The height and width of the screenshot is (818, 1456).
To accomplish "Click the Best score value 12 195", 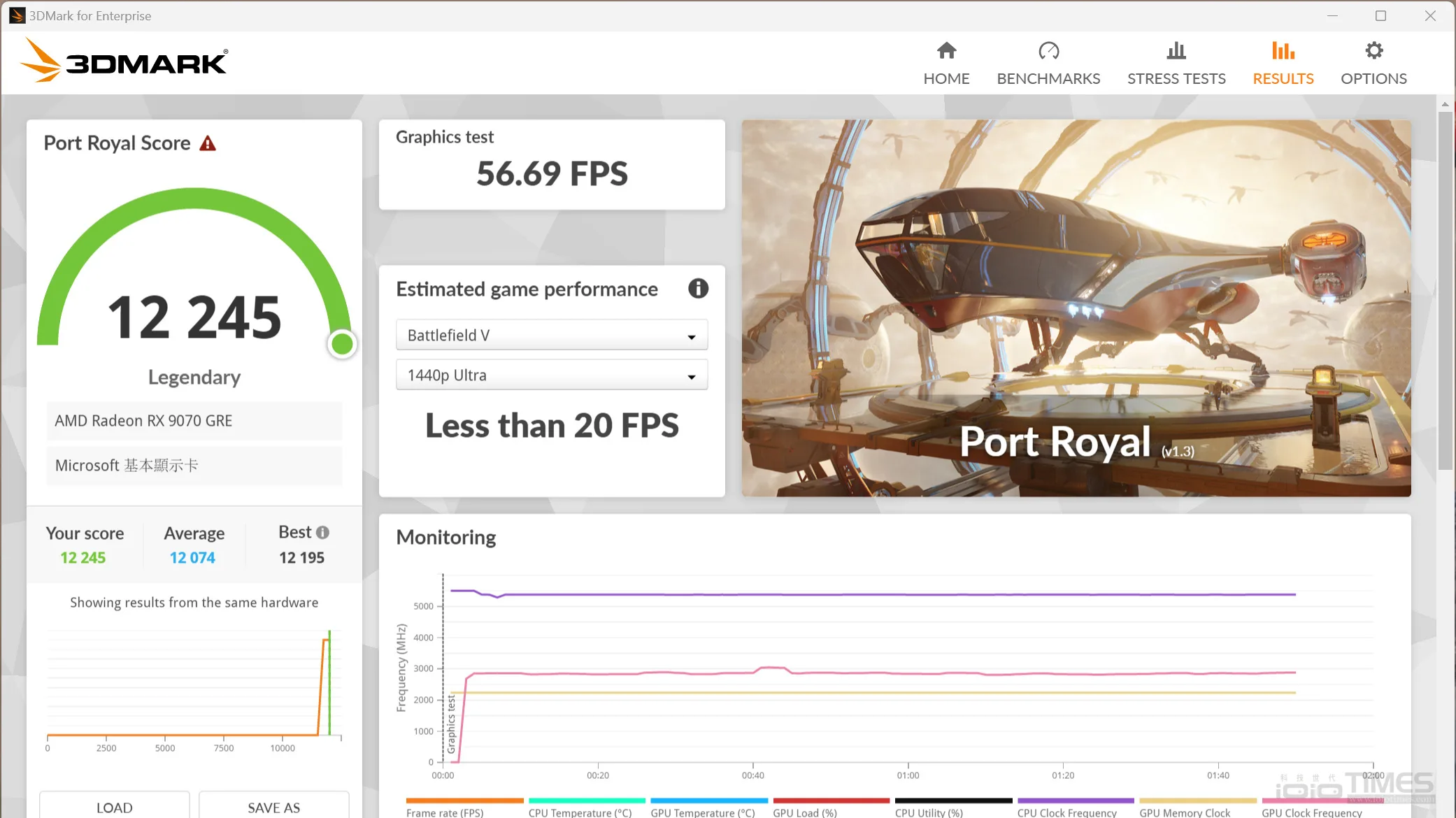I will pyautogui.click(x=301, y=558).
